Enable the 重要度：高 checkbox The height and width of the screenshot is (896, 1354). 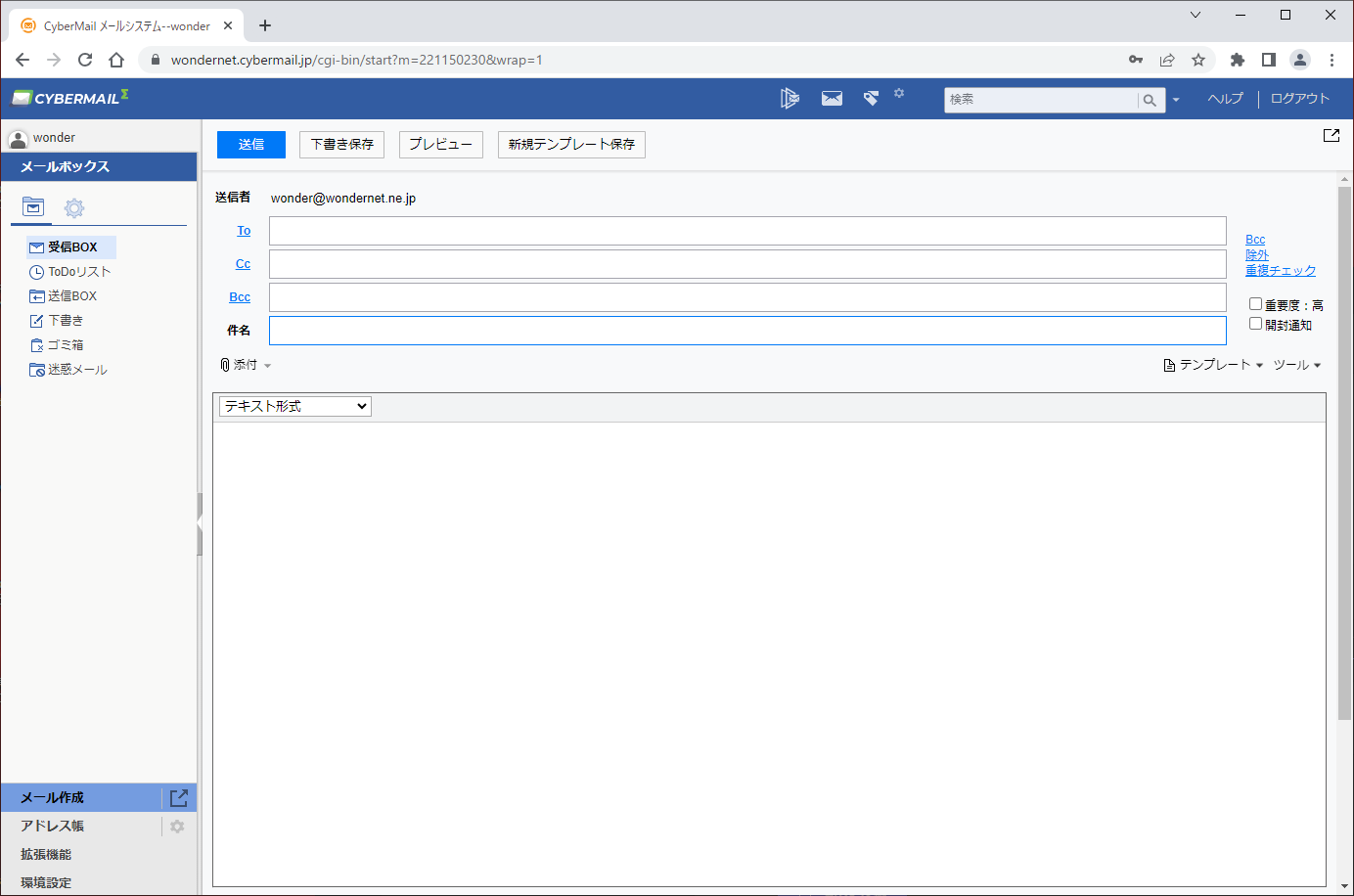[1255, 304]
